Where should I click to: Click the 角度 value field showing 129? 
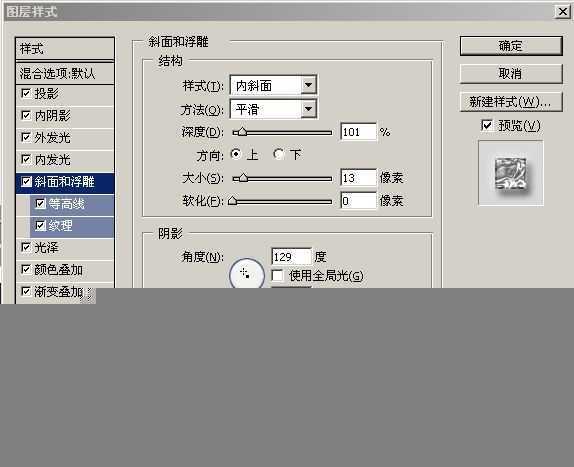(292, 257)
